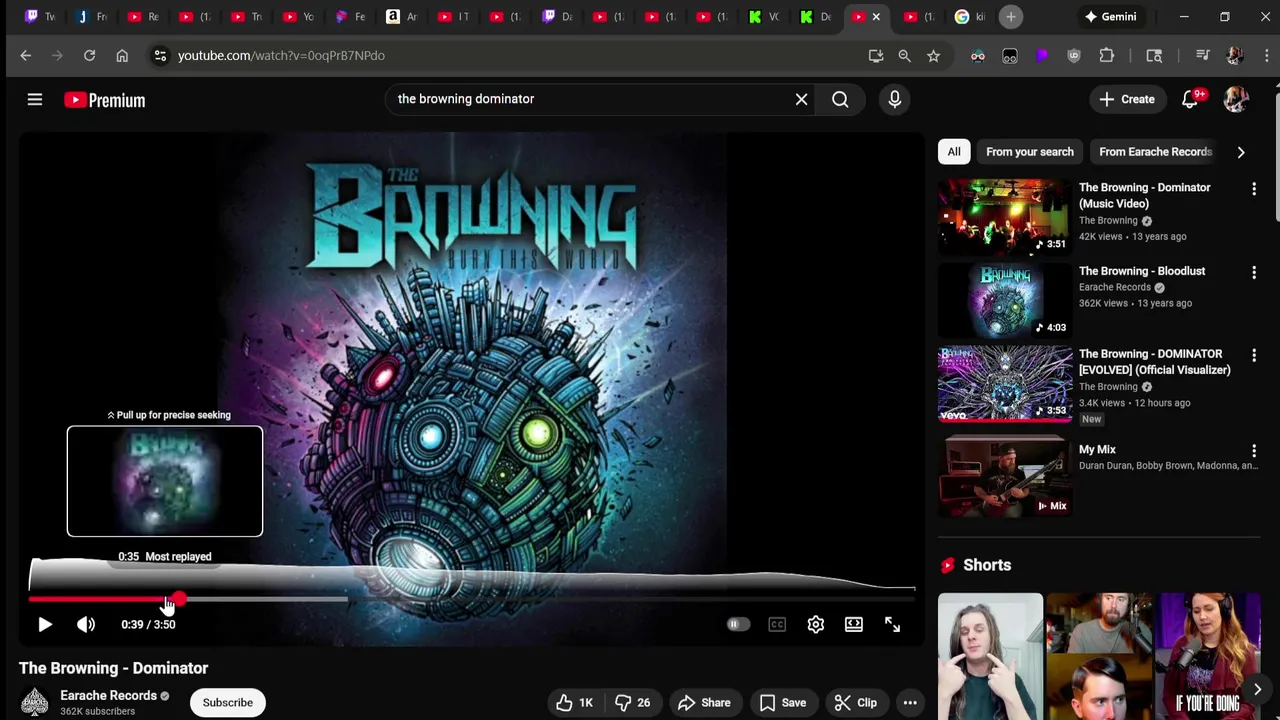
Task: Open the YouTube guide hamburger menu
Action: pos(35,99)
